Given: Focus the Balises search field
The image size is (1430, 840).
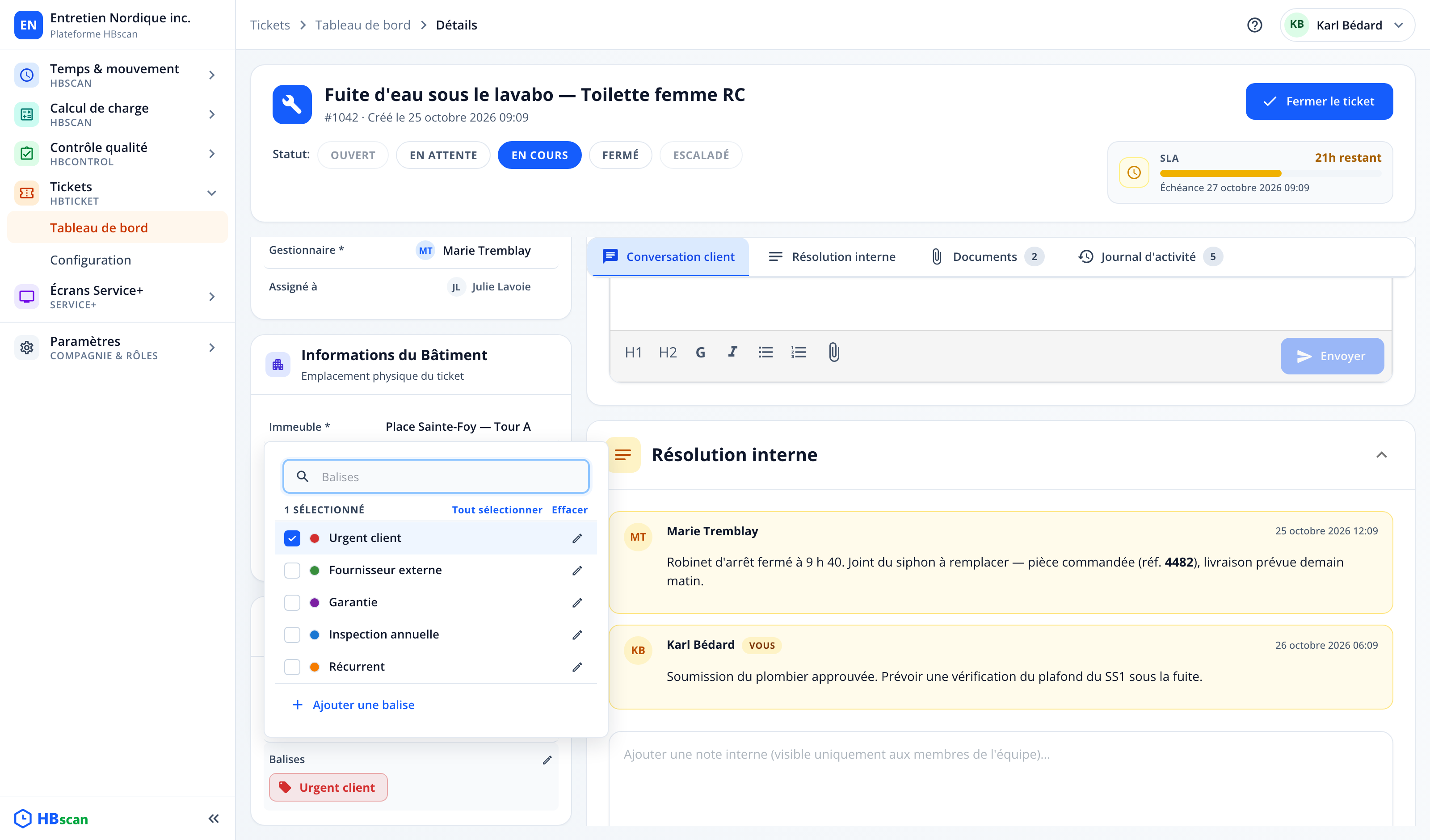Looking at the screenshot, I should (x=436, y=477).
